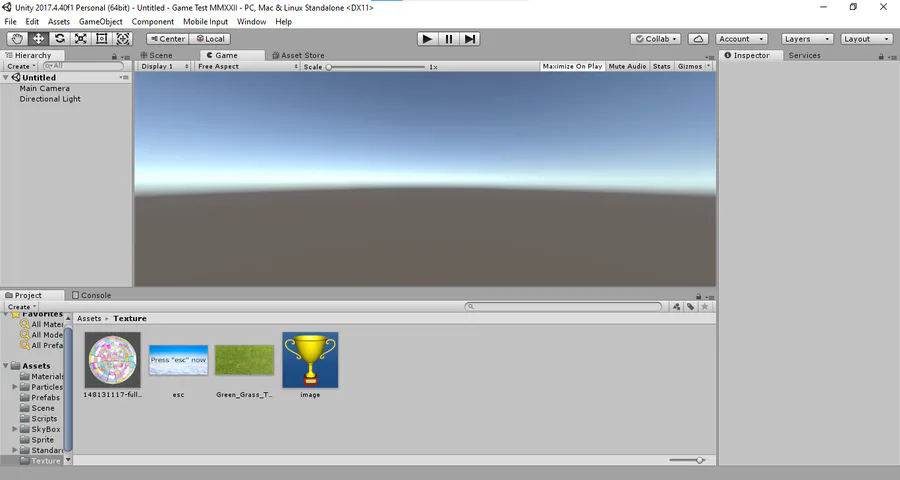Open the File menu
Viewport: 900px width, 480px height.
pyautogui.click(x=10, y=21)
